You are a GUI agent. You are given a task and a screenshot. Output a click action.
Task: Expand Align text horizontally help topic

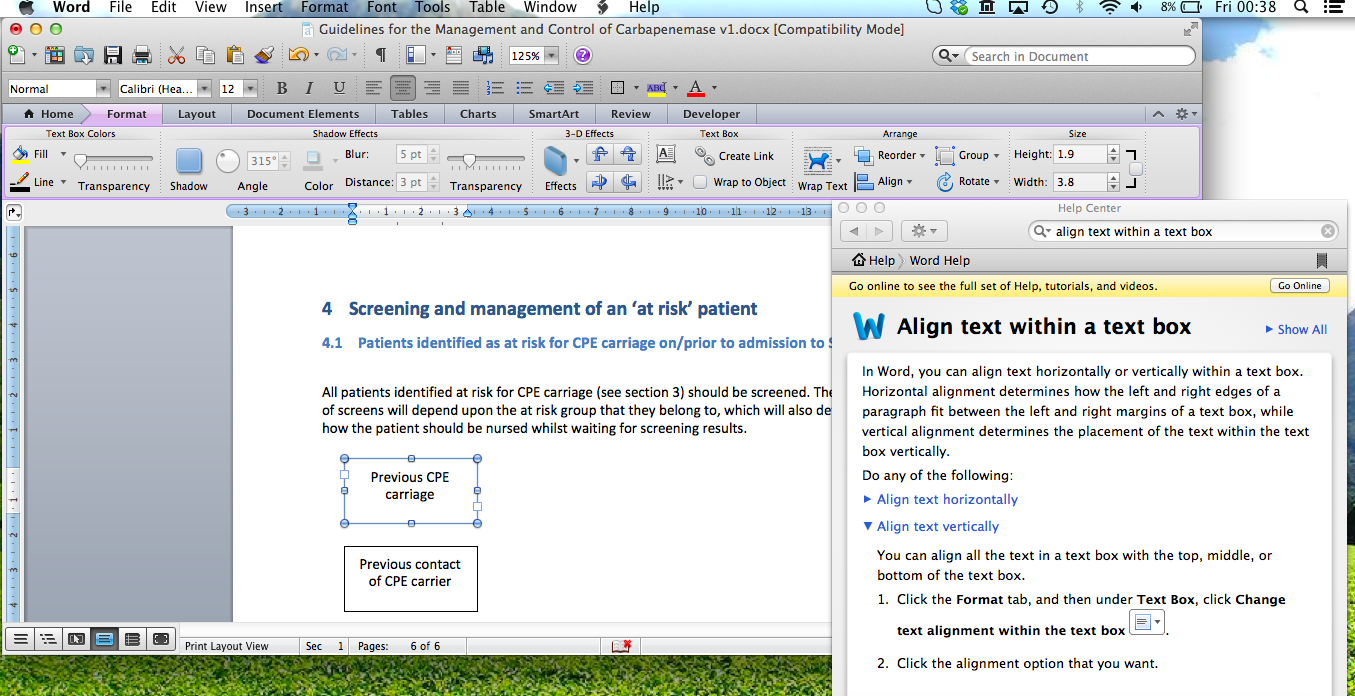coord(940,499)
